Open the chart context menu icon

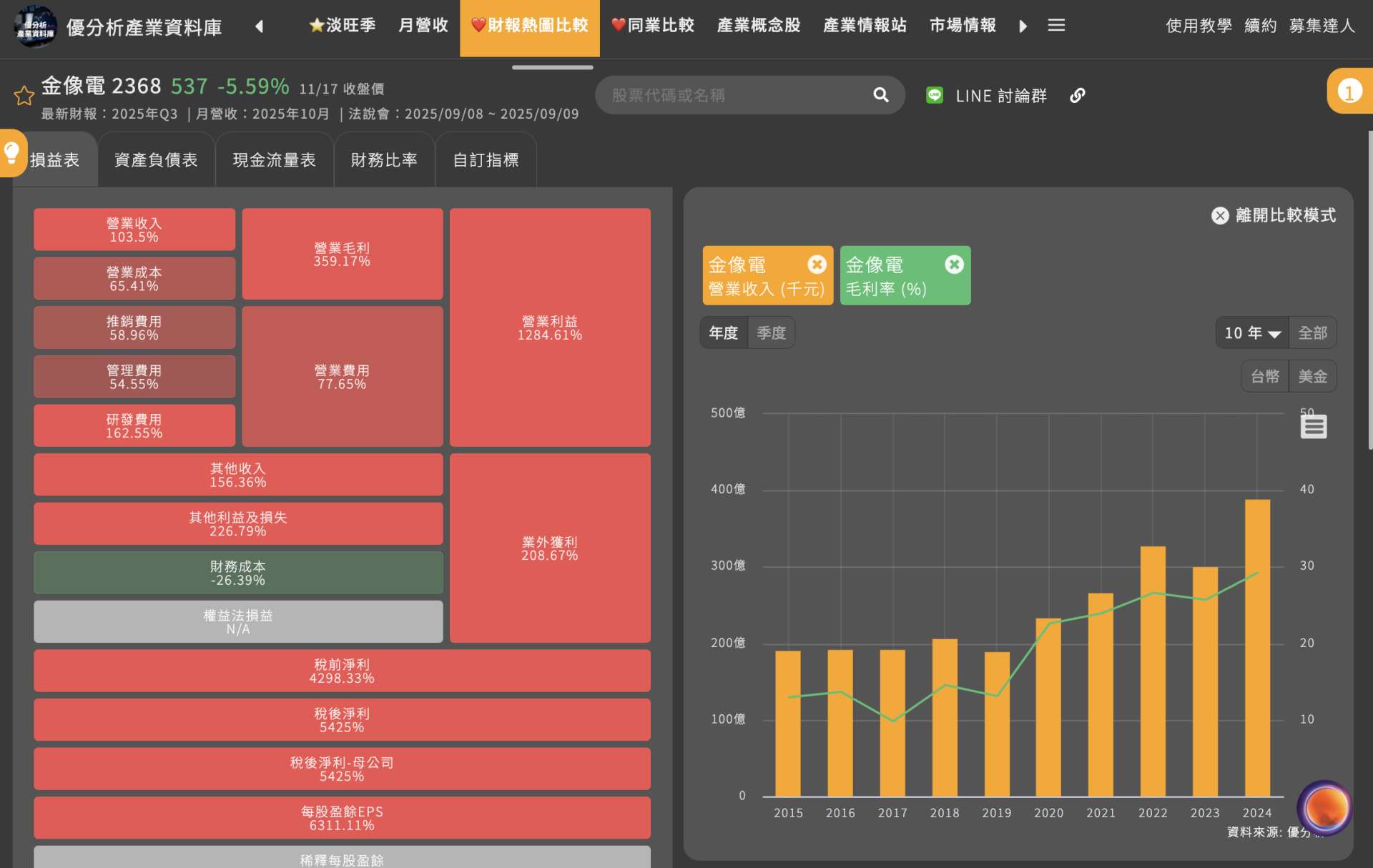coord(1313,427)
